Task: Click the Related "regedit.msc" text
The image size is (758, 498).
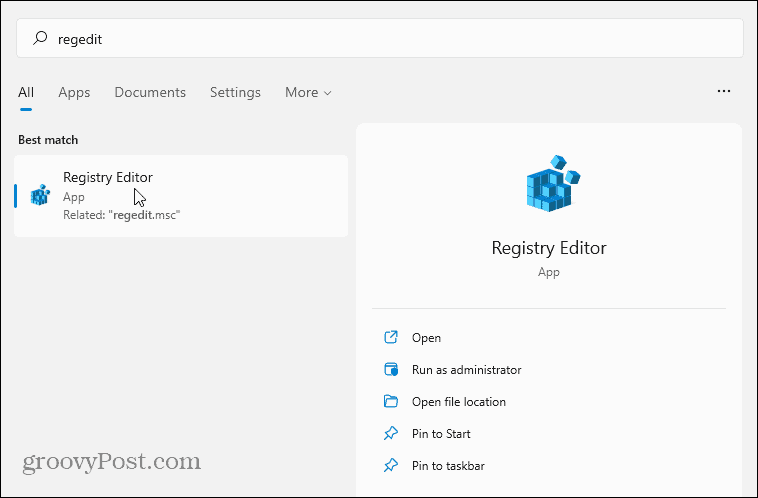Action: 121,215
